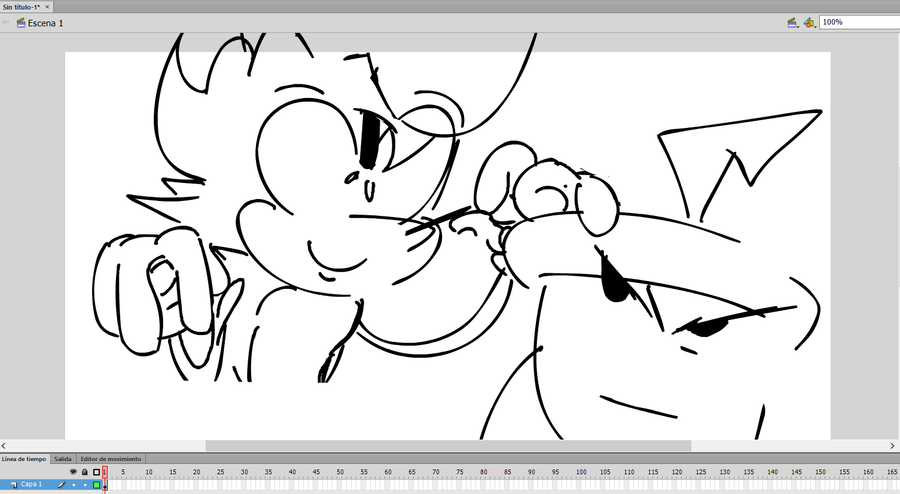900x494 pixels.
Task: Switch to the Salida tab
Action: coord(63,459)
